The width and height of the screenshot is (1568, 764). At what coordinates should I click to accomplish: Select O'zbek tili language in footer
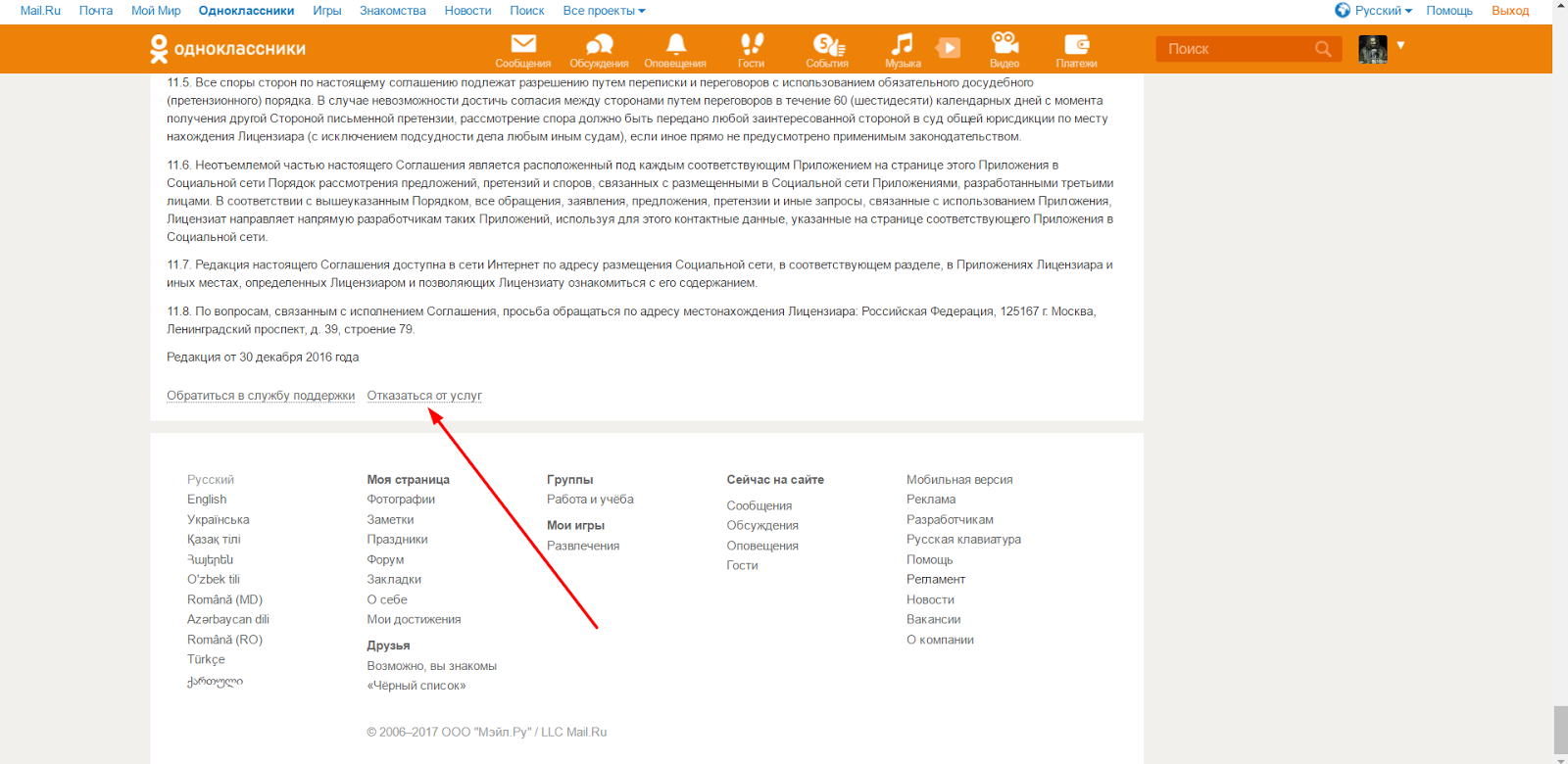(x=214, y=580)
